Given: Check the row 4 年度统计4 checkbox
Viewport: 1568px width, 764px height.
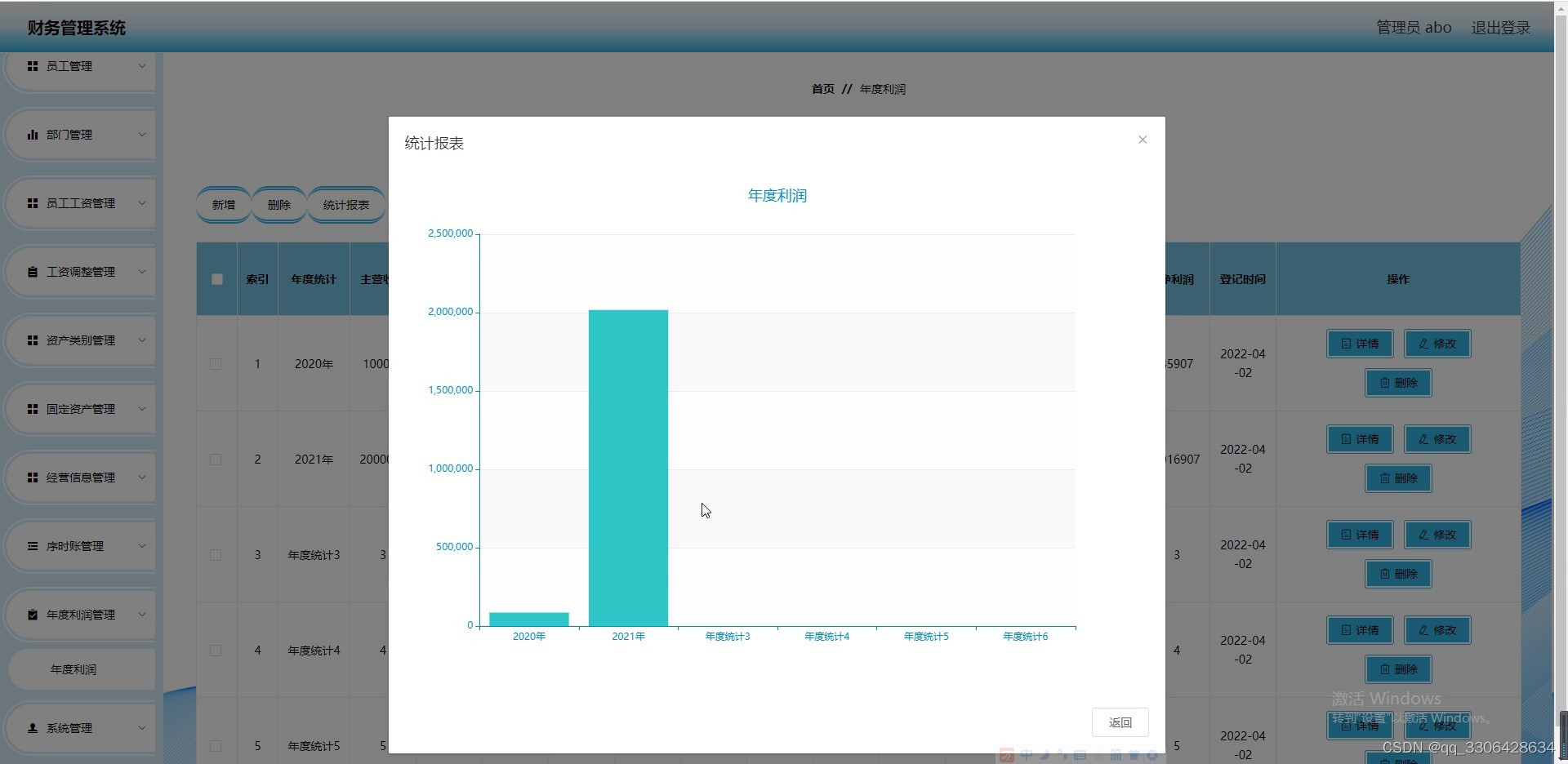Looking at the screenshot, I should point(216,651).
